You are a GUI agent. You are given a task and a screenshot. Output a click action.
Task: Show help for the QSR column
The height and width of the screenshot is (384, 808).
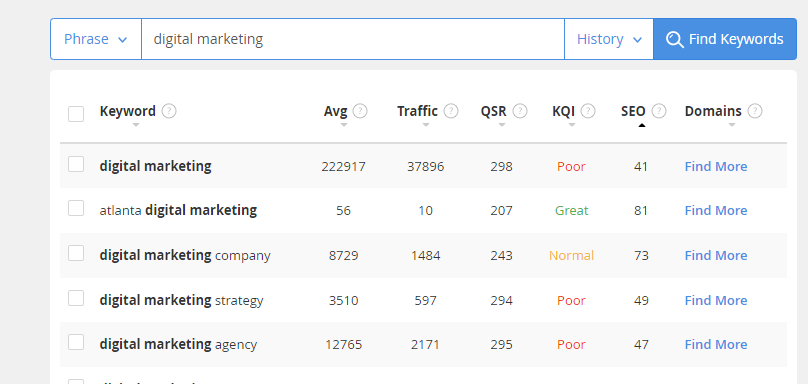point(520,111)
